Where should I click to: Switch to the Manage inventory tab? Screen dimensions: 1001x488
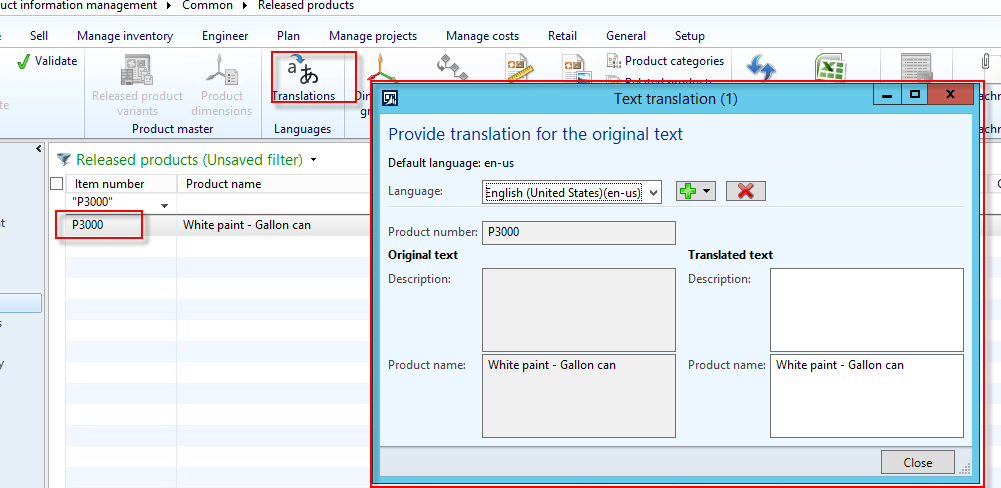click(125, 36)
